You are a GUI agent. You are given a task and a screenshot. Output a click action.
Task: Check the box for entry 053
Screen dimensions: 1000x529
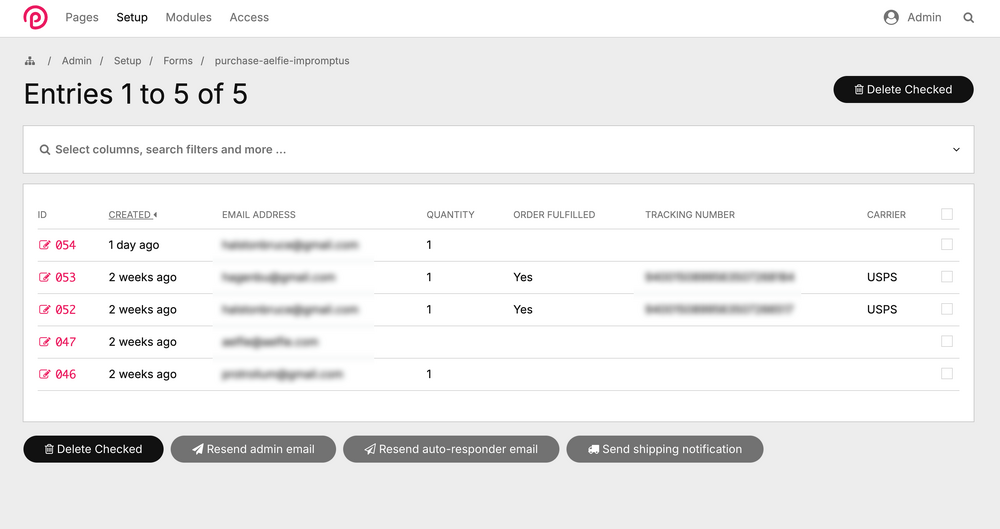[947, 276]
